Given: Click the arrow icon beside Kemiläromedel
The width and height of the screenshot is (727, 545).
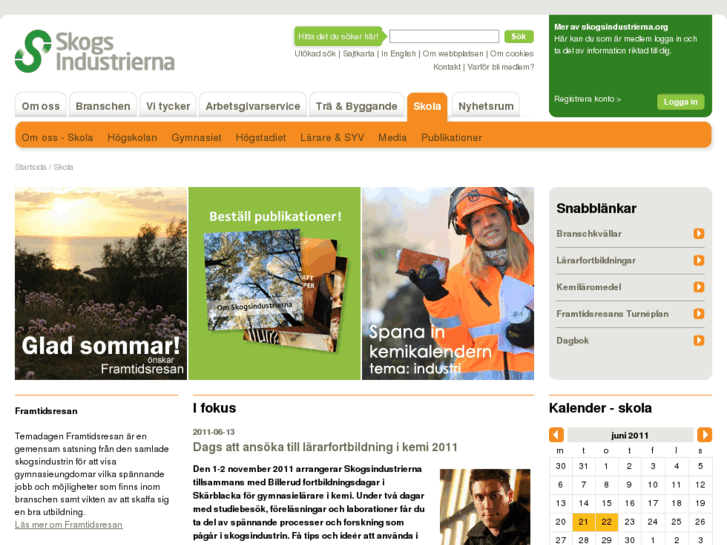Looking at the screenshot, I should point(699,287).
